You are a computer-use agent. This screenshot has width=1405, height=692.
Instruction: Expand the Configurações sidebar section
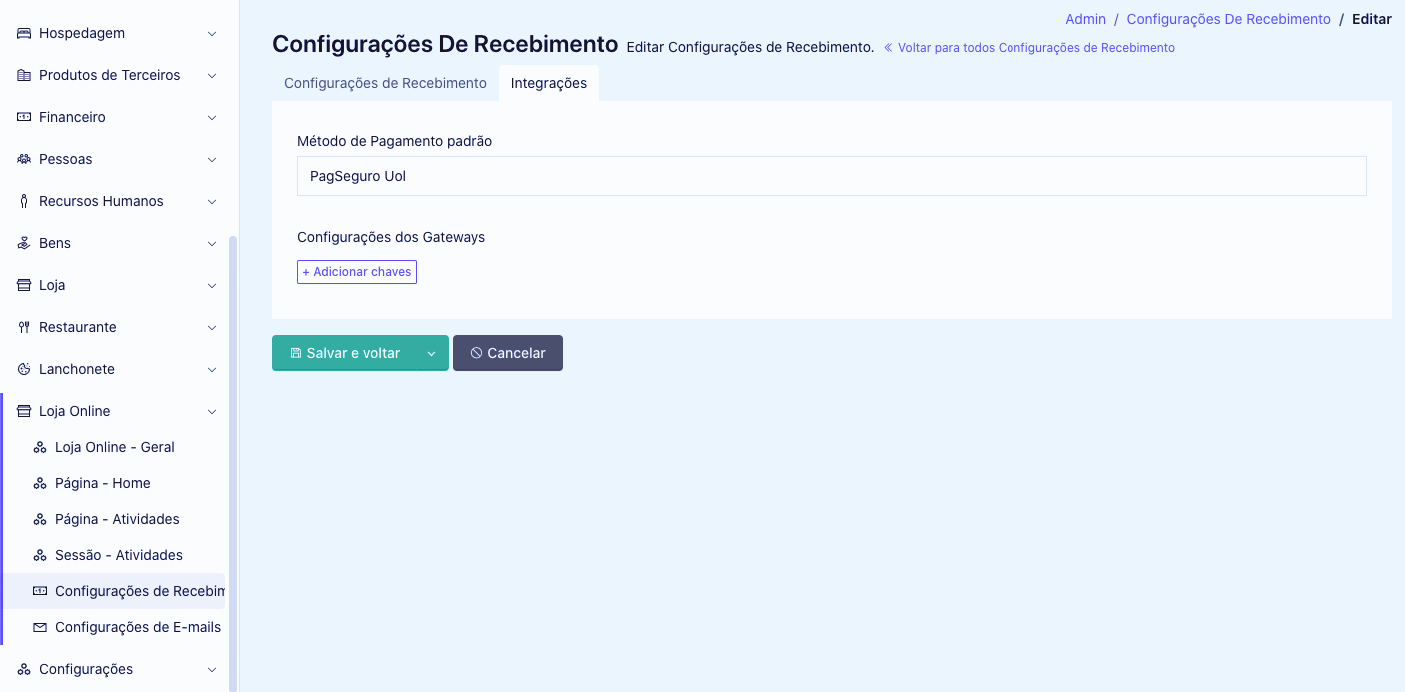tap(211, 669)
